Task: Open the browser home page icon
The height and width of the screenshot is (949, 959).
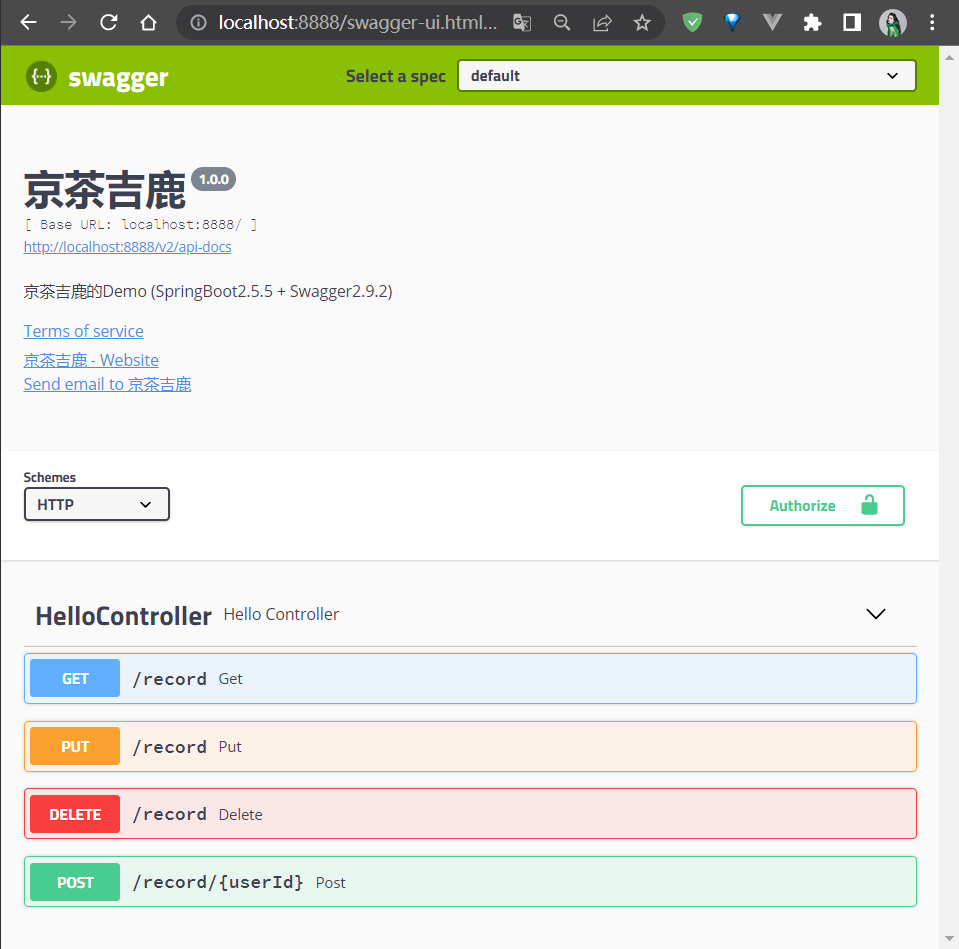Action: click(x=148, y=23)
